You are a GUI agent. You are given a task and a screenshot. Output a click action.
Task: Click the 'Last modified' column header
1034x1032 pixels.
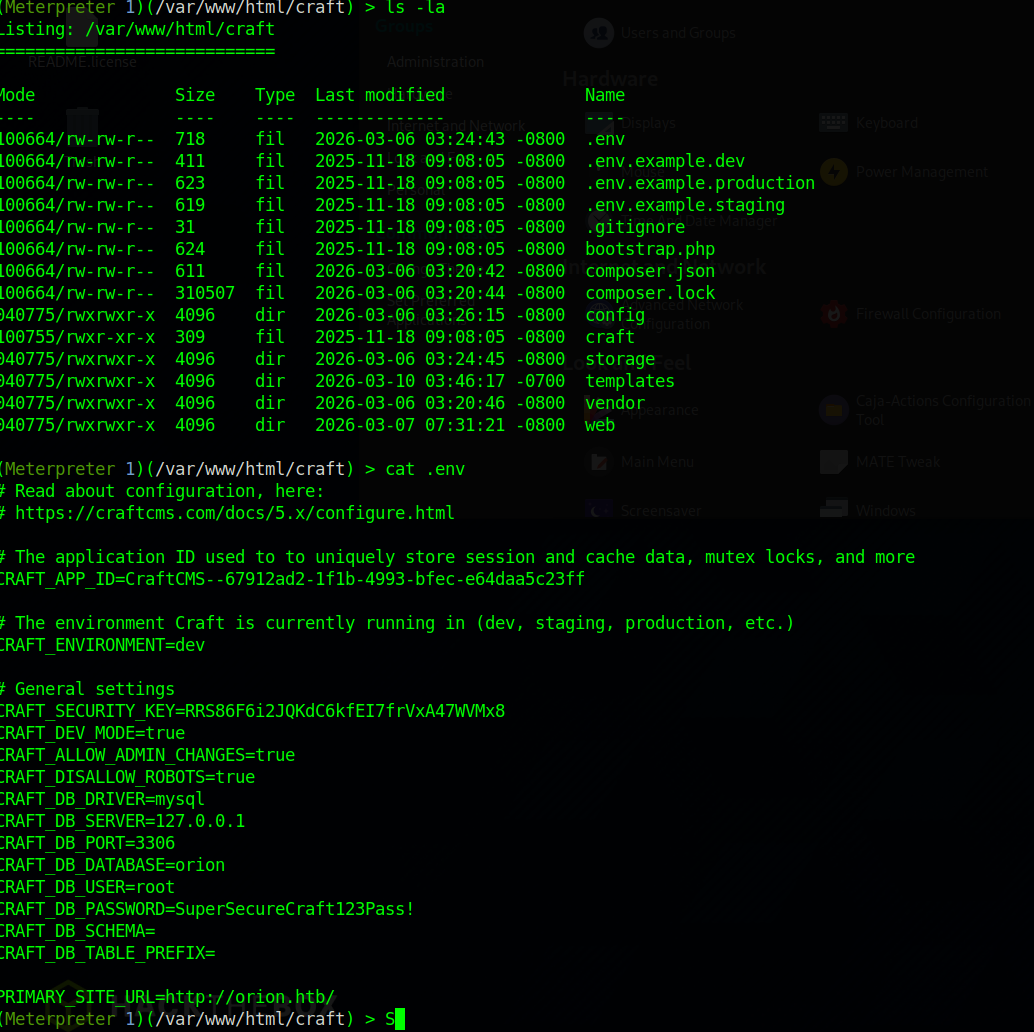380,95
